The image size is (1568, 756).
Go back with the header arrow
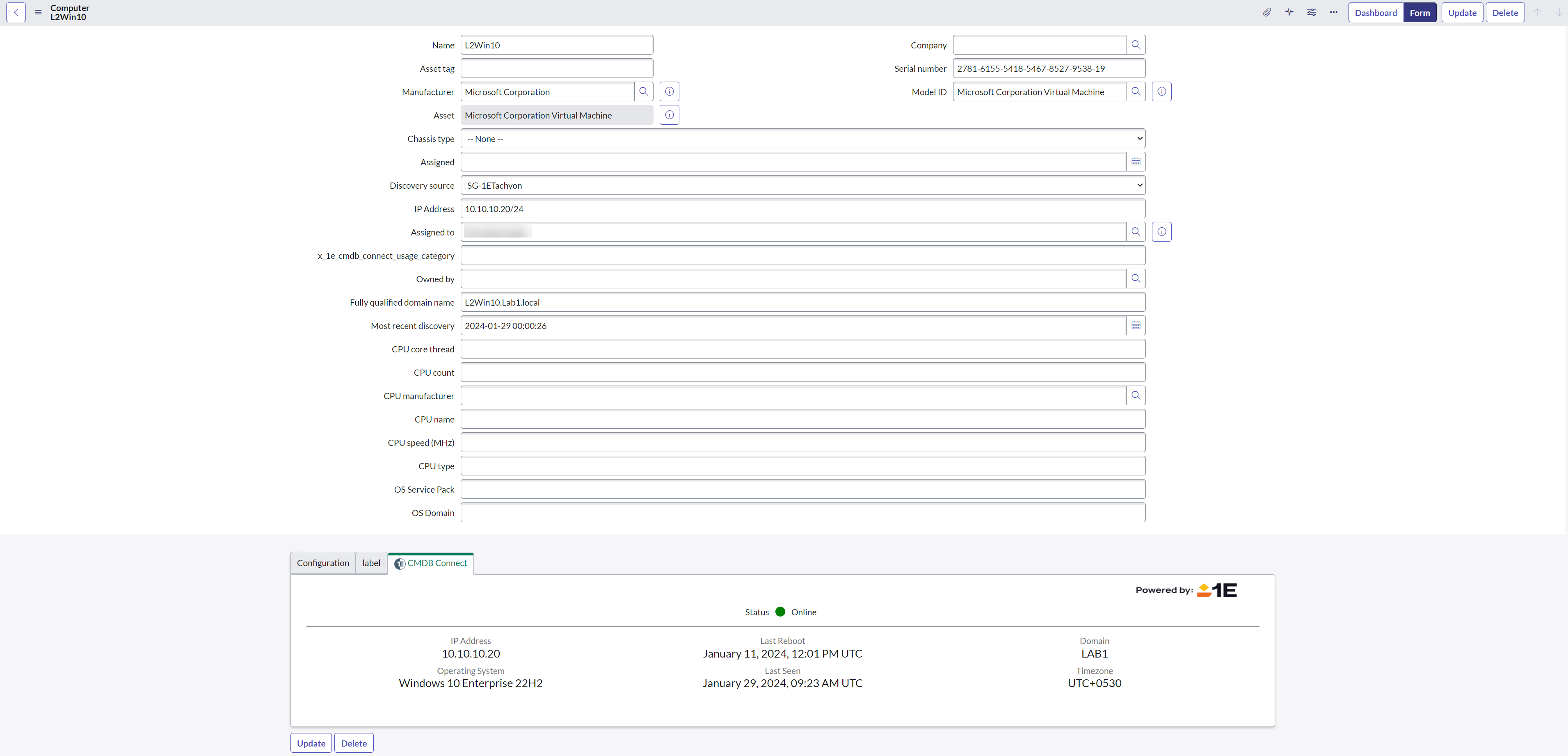point(16,12)
